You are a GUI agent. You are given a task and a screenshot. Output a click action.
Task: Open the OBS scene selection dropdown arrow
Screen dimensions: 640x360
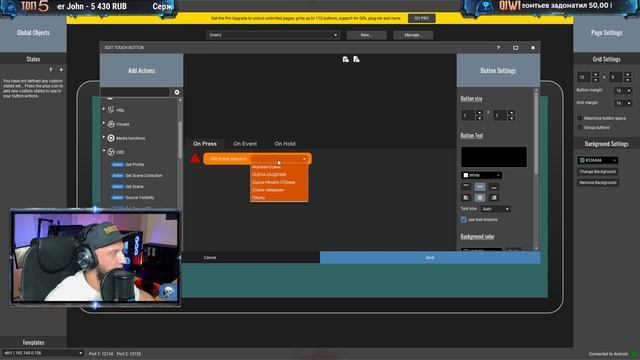point(304,159)
